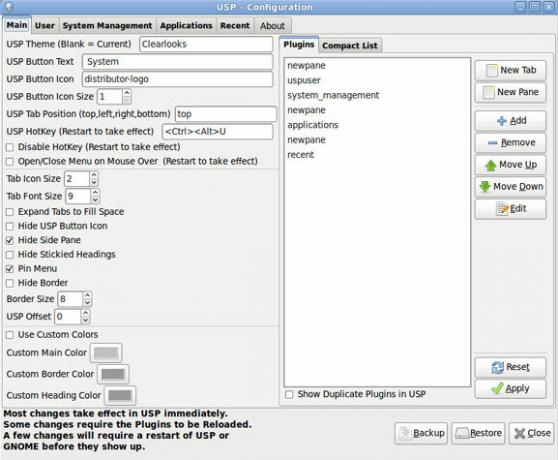Image resolution: width=558 pixels, height=460 pixels.
Task: Check Show Duplicate Plugins in USP
Action: (289, 395)
